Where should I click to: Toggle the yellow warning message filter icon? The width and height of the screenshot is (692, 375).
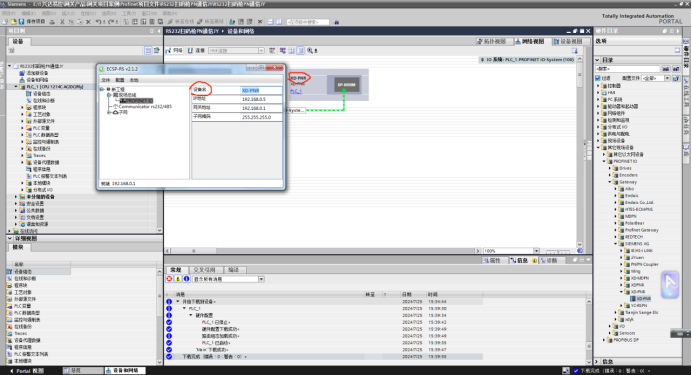click(x=178, y=279)
